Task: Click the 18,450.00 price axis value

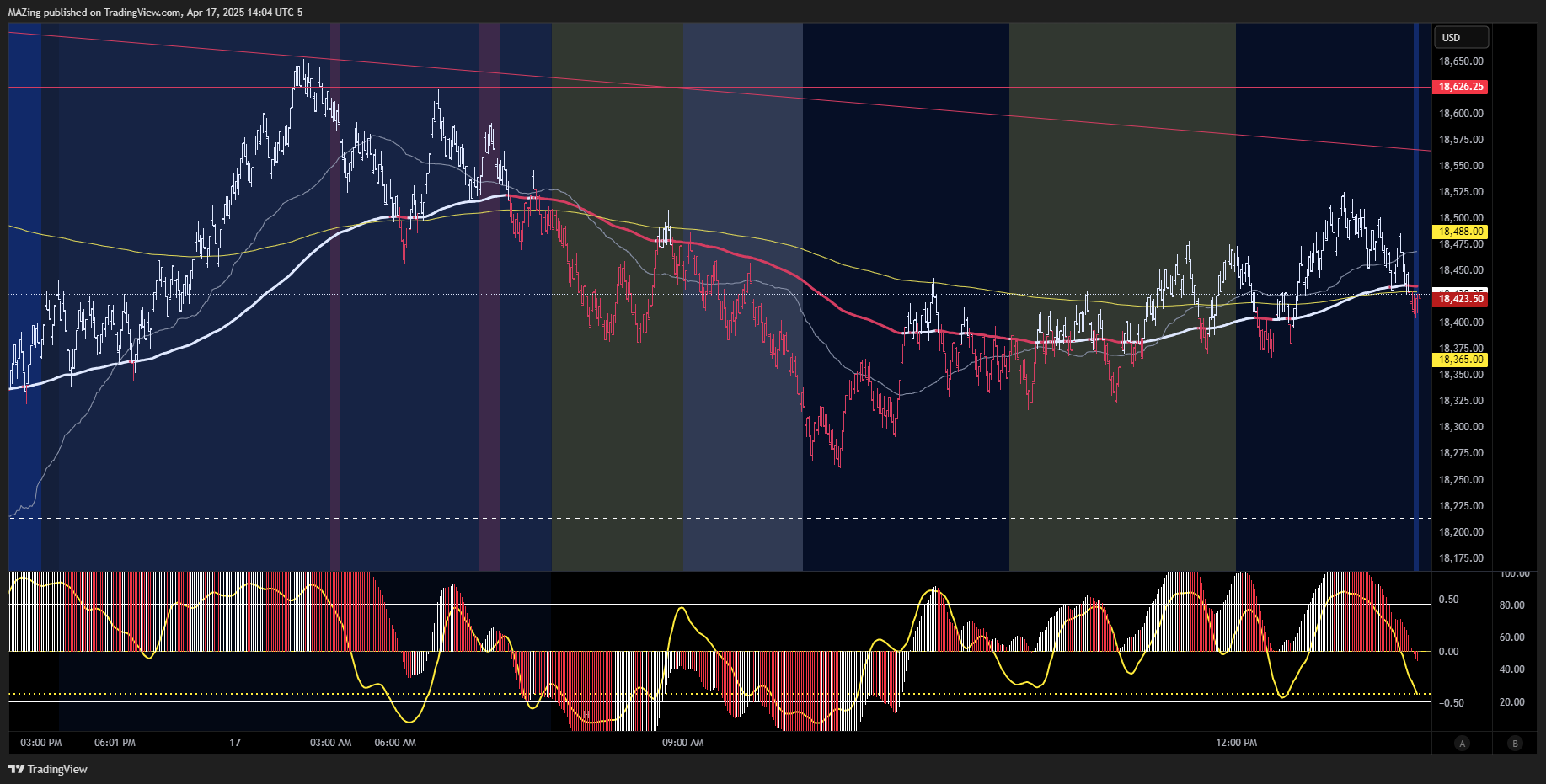Action: coord(1461,270)
